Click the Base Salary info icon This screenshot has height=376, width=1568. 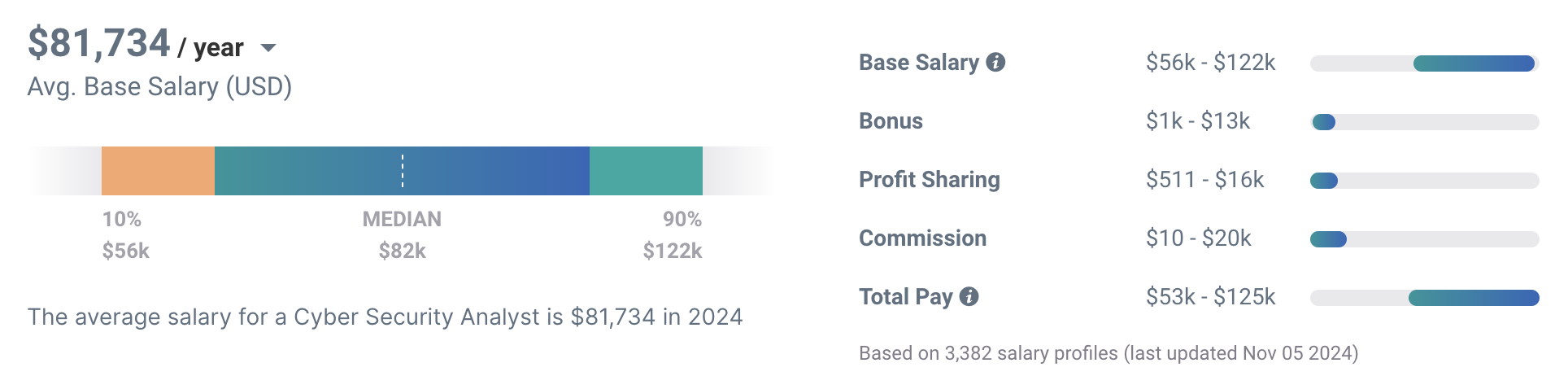[995, 62]
